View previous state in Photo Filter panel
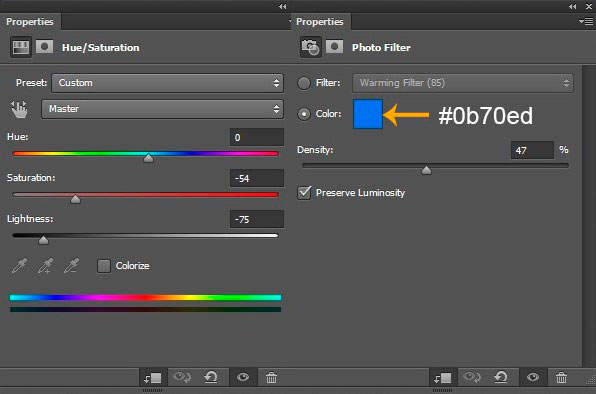596x394 pixels. point(471,377)
